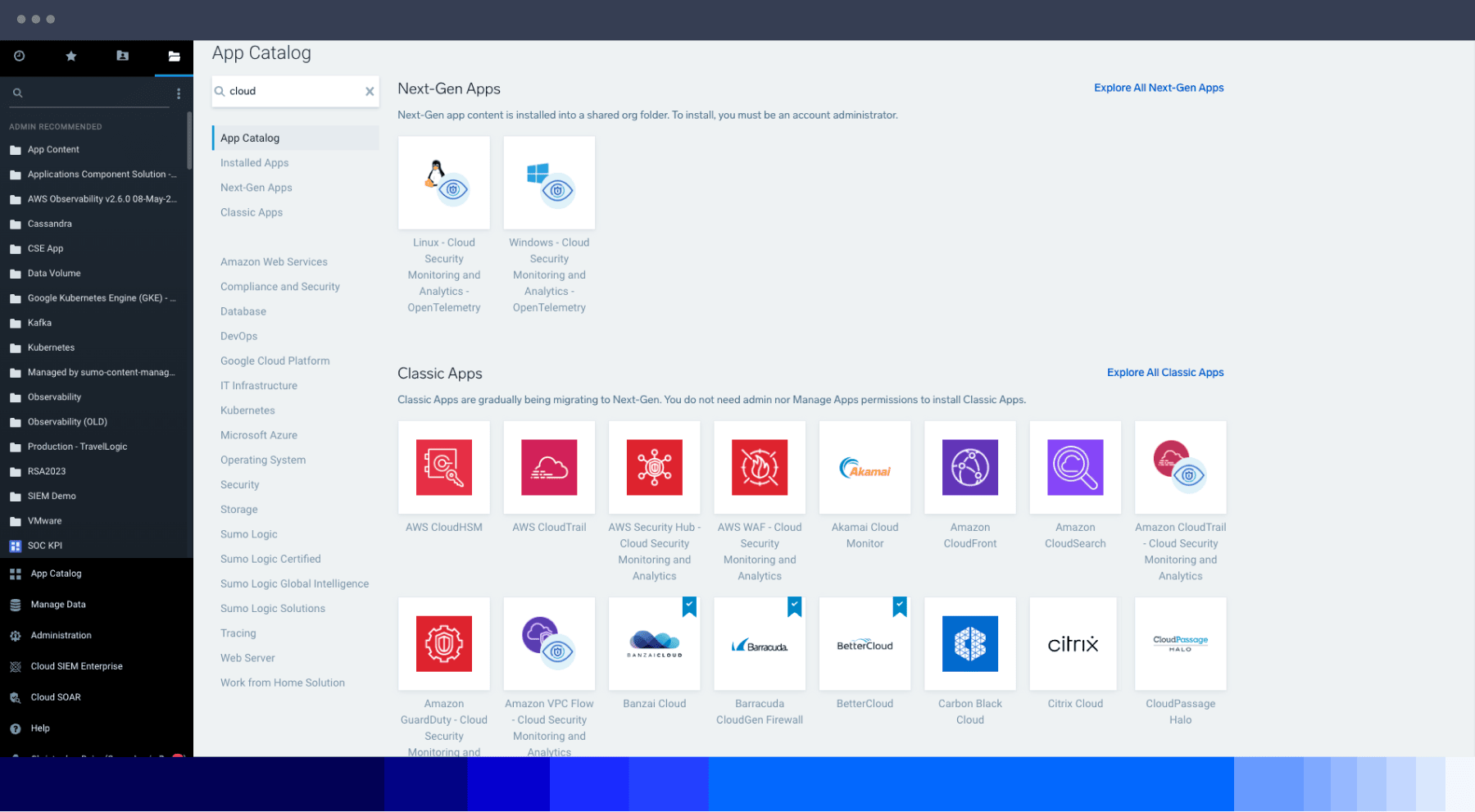Open the Akamai Cloud Monitor app icon
This screenshot has height=812, width=1475.
[x=865, y=467]
